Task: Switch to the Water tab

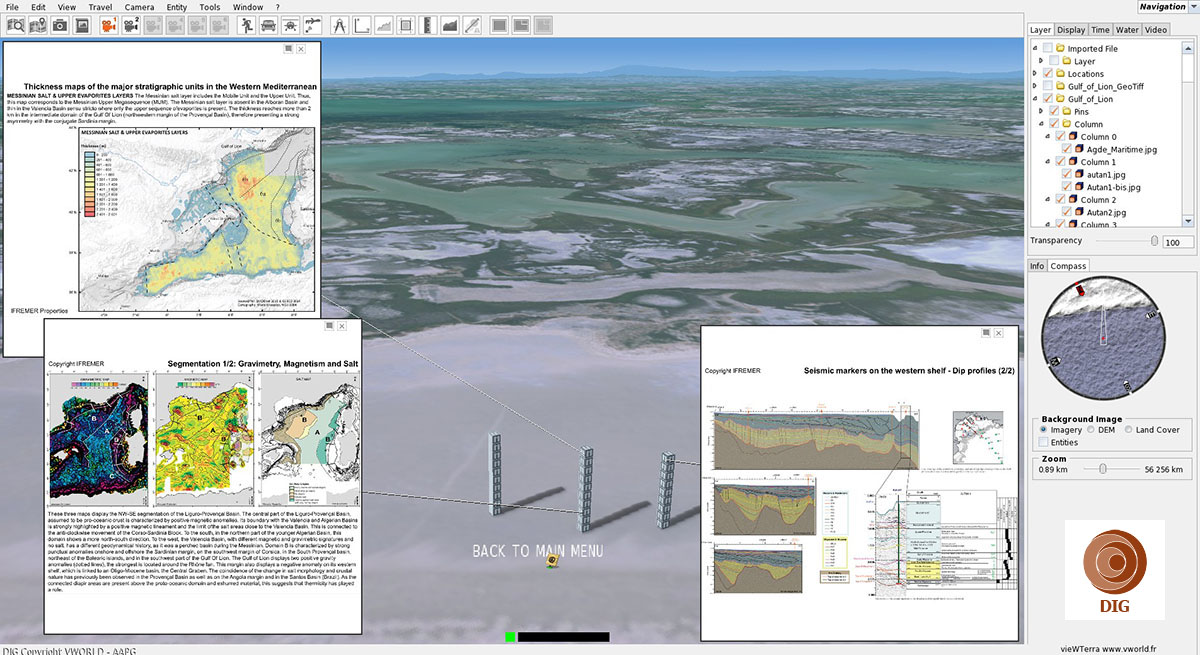Action: [x=1127, y=30]
